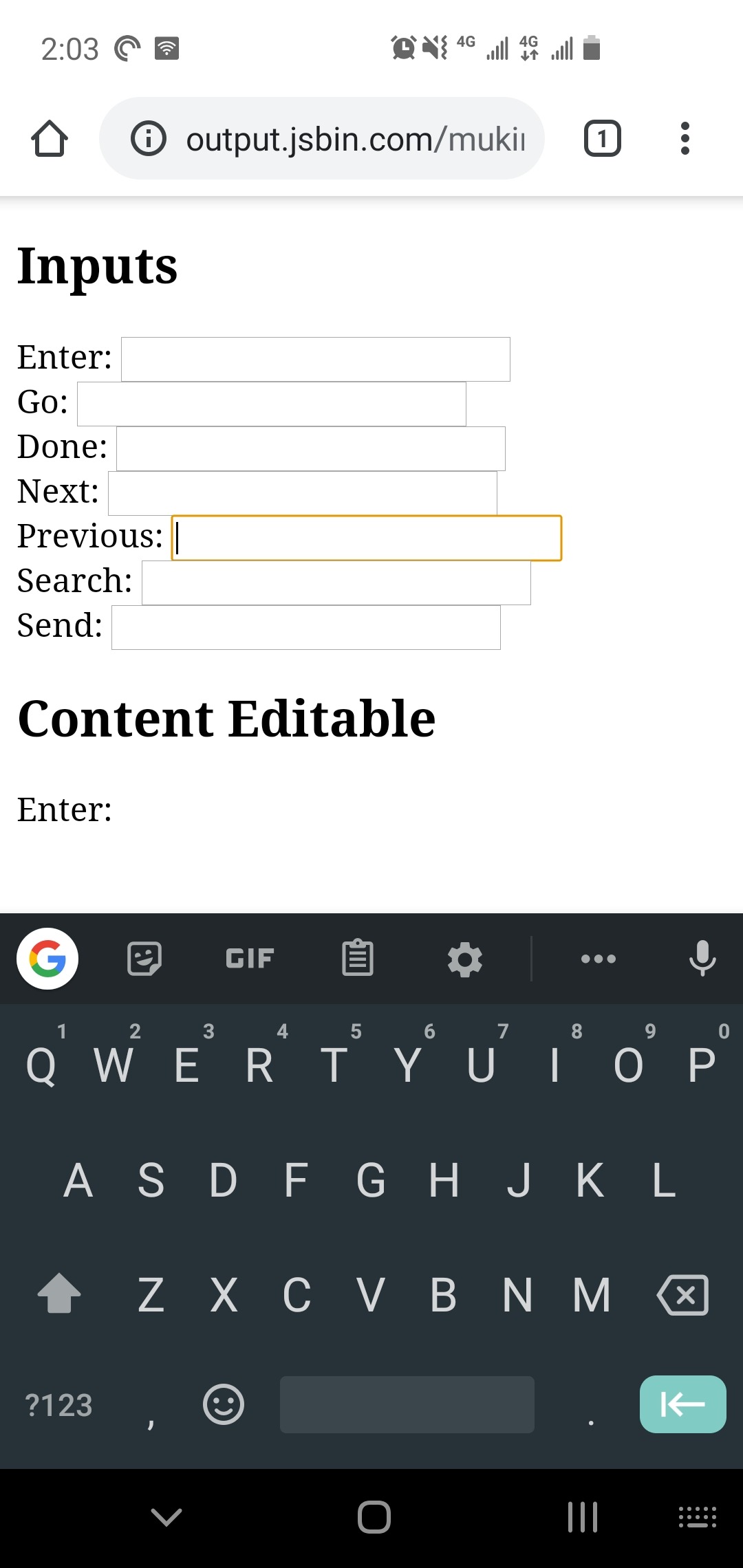Tap the Chrome home icon
The image size is (743, 1568).
coord(50,138)
